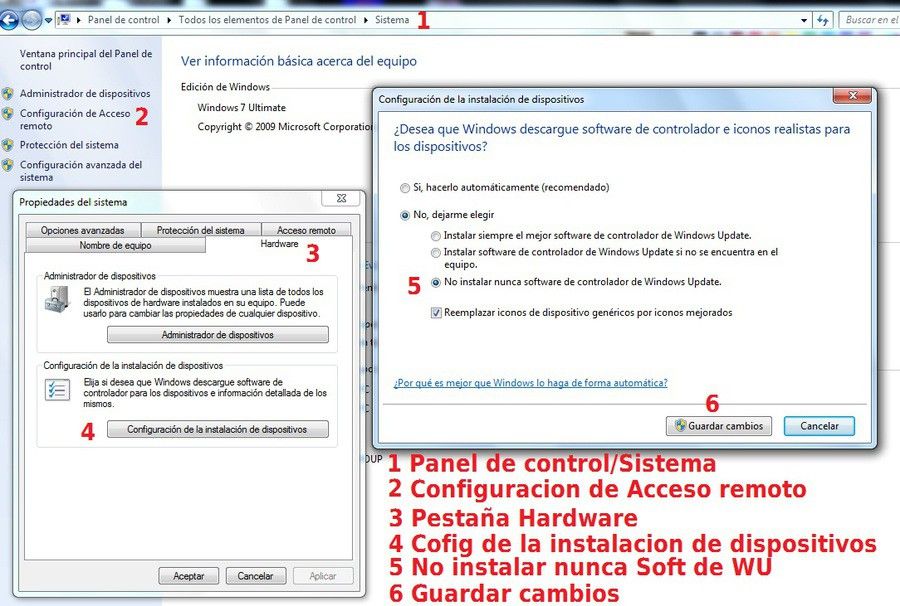The height and width of the screenshot is (606, 900).
Task: Click 'Configuración de la instalación de dispositivos' button
Action: coord(218,429)
